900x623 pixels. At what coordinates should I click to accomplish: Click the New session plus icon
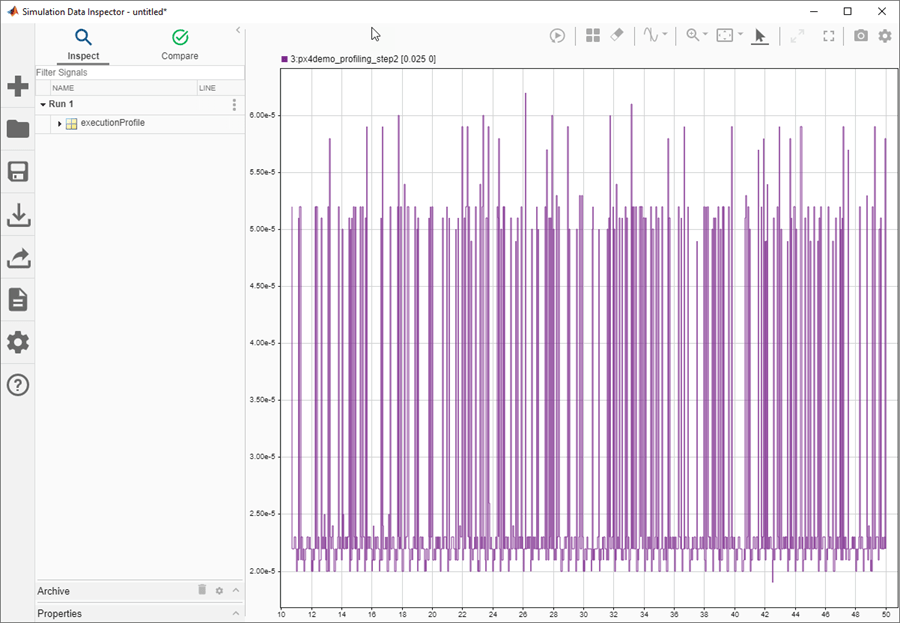18,86
